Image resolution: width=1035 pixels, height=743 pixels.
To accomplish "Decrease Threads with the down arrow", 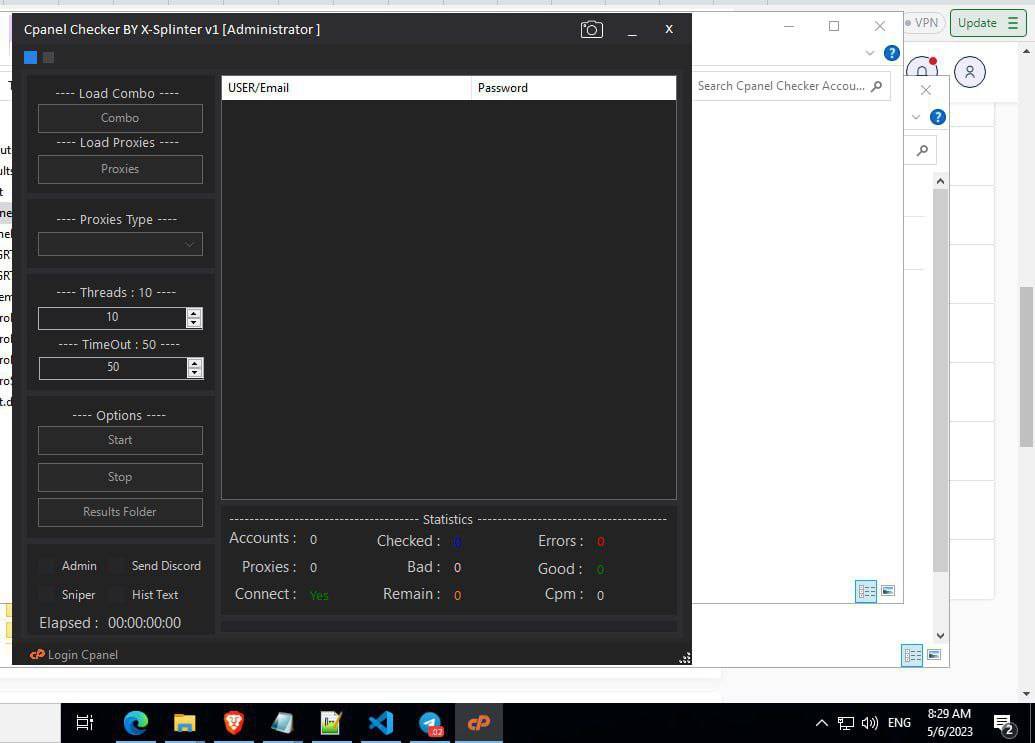I will point(193,323).
